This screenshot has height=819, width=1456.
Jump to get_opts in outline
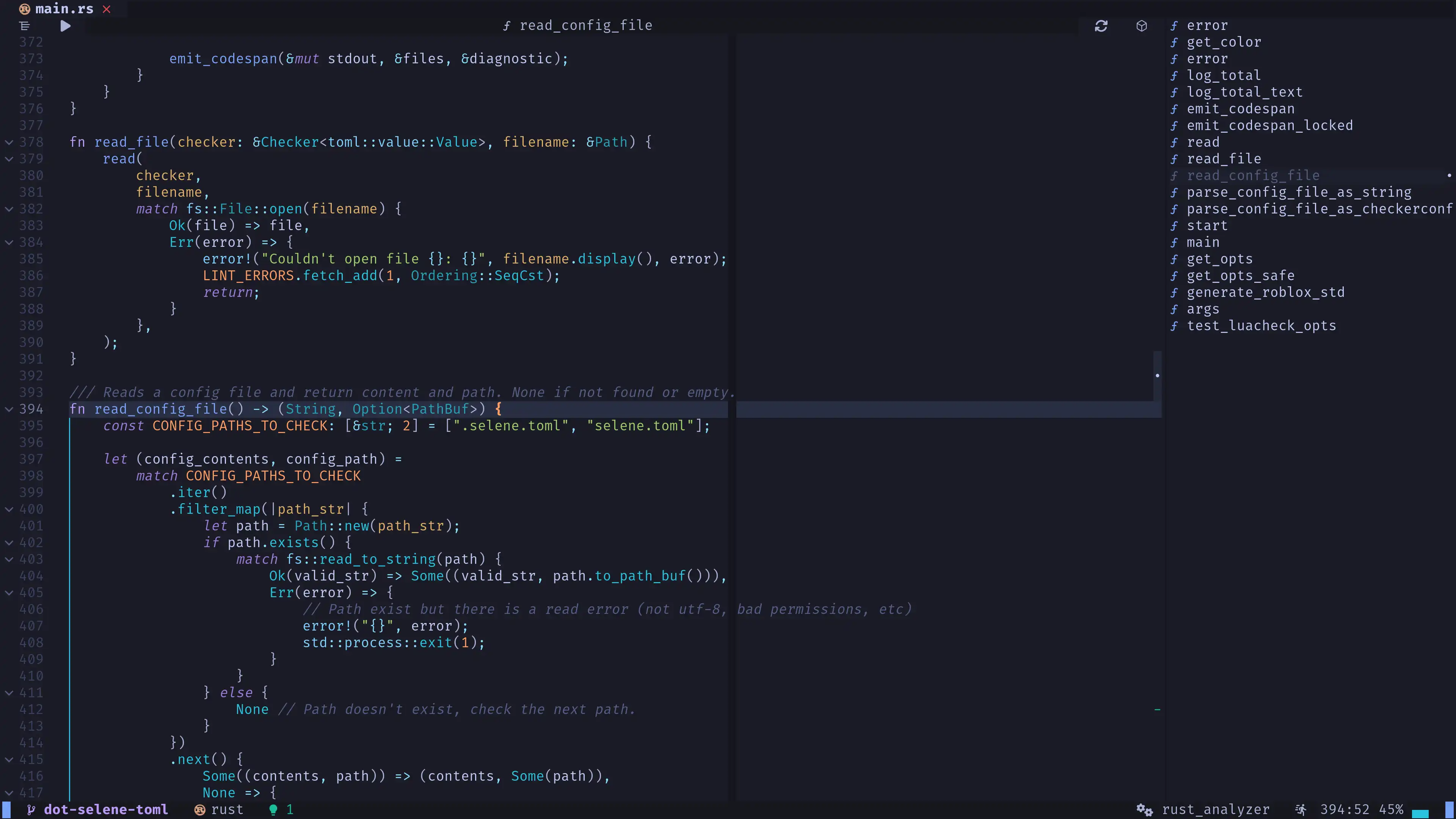point(1220,259)
